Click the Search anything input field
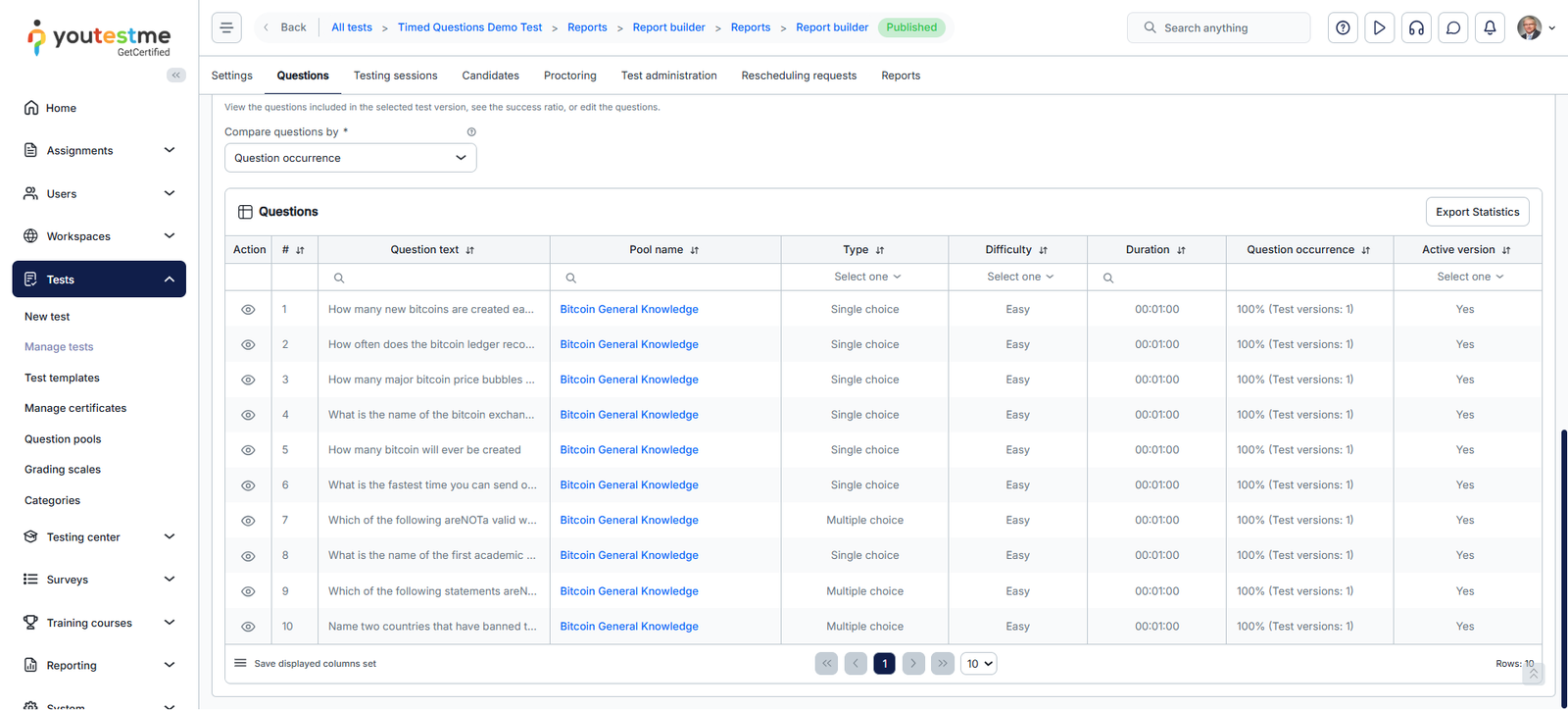Image resolution: width=1568 pixels, height=710 pixels. tap(1230, 28)
